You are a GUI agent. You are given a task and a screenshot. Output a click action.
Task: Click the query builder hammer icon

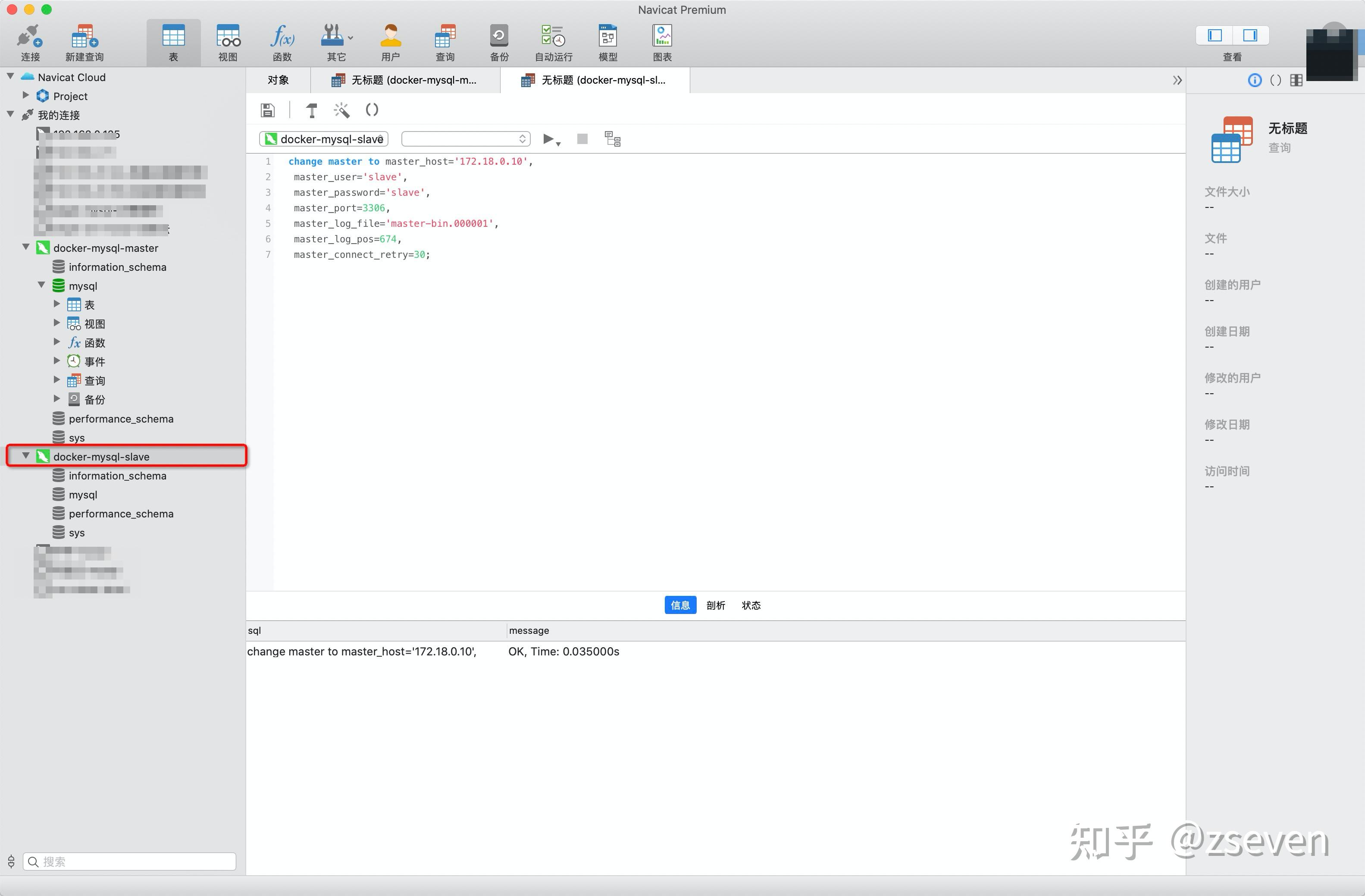(311, 110)
